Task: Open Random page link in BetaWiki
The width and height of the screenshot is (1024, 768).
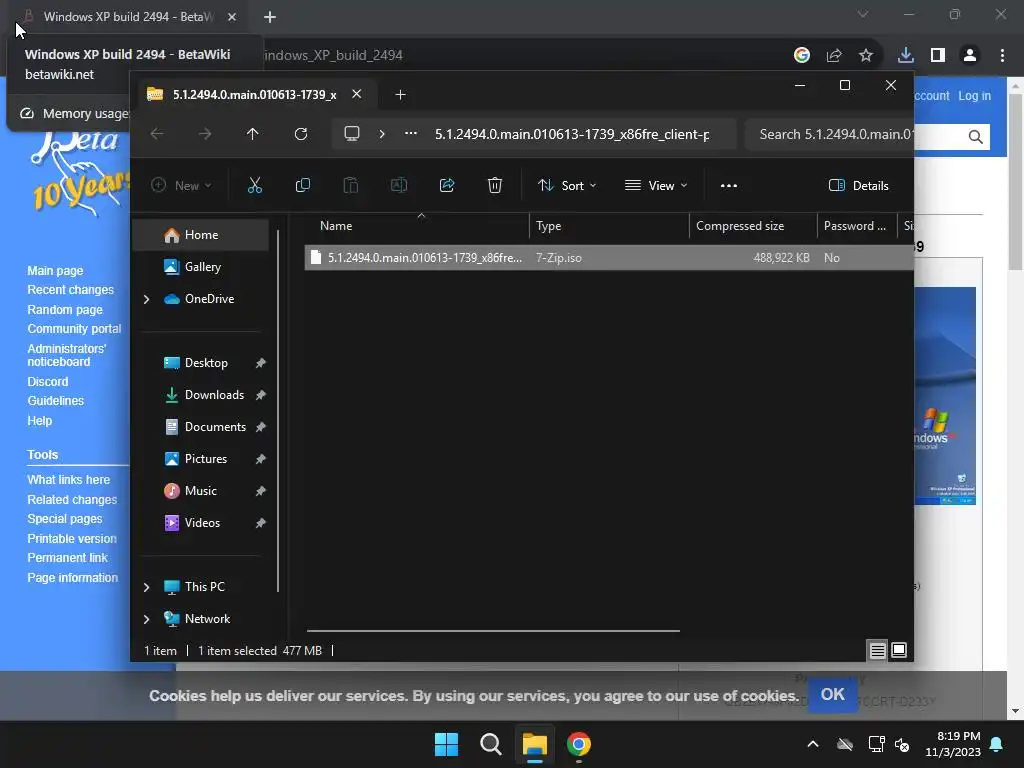Action: [x=65, y=310]
